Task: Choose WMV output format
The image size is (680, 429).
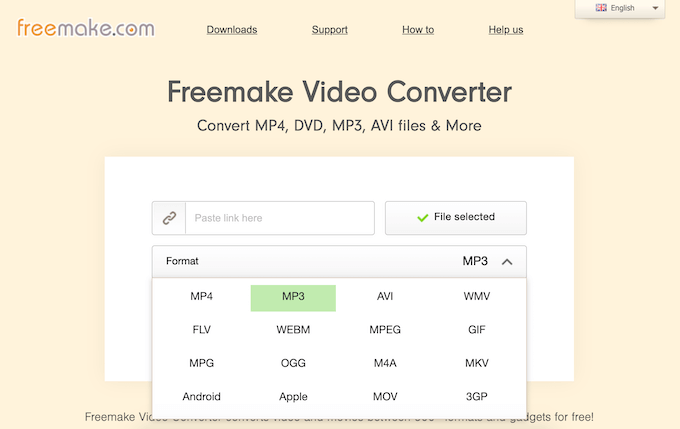Action: pos(477,297)
